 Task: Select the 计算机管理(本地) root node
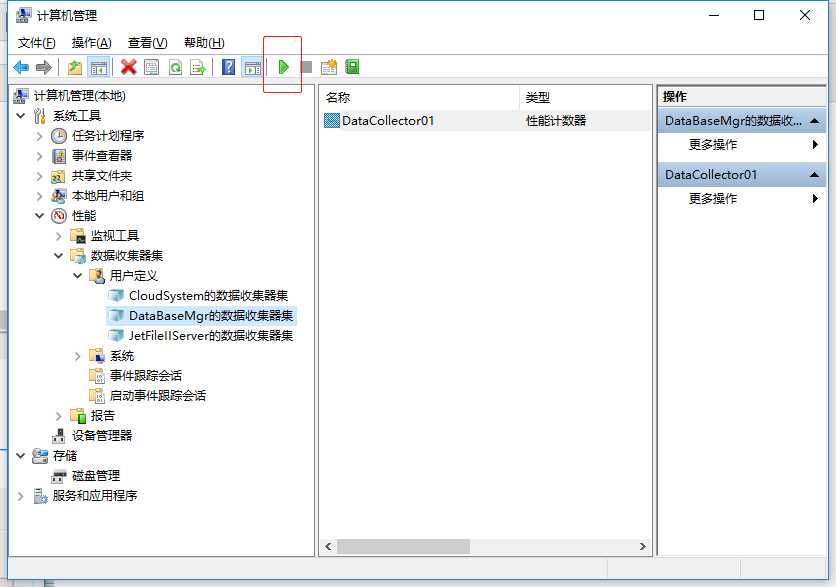click(x=79, y=96)
